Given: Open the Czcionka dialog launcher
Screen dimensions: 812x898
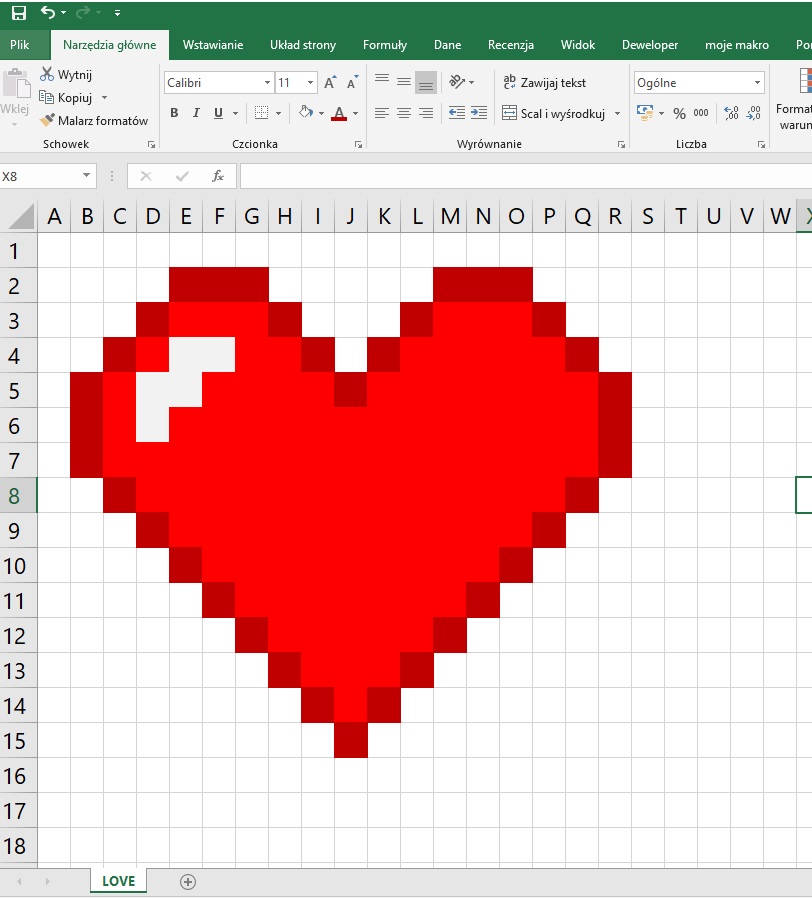Looking at the screenshot, I should click(x=358, y=145).
